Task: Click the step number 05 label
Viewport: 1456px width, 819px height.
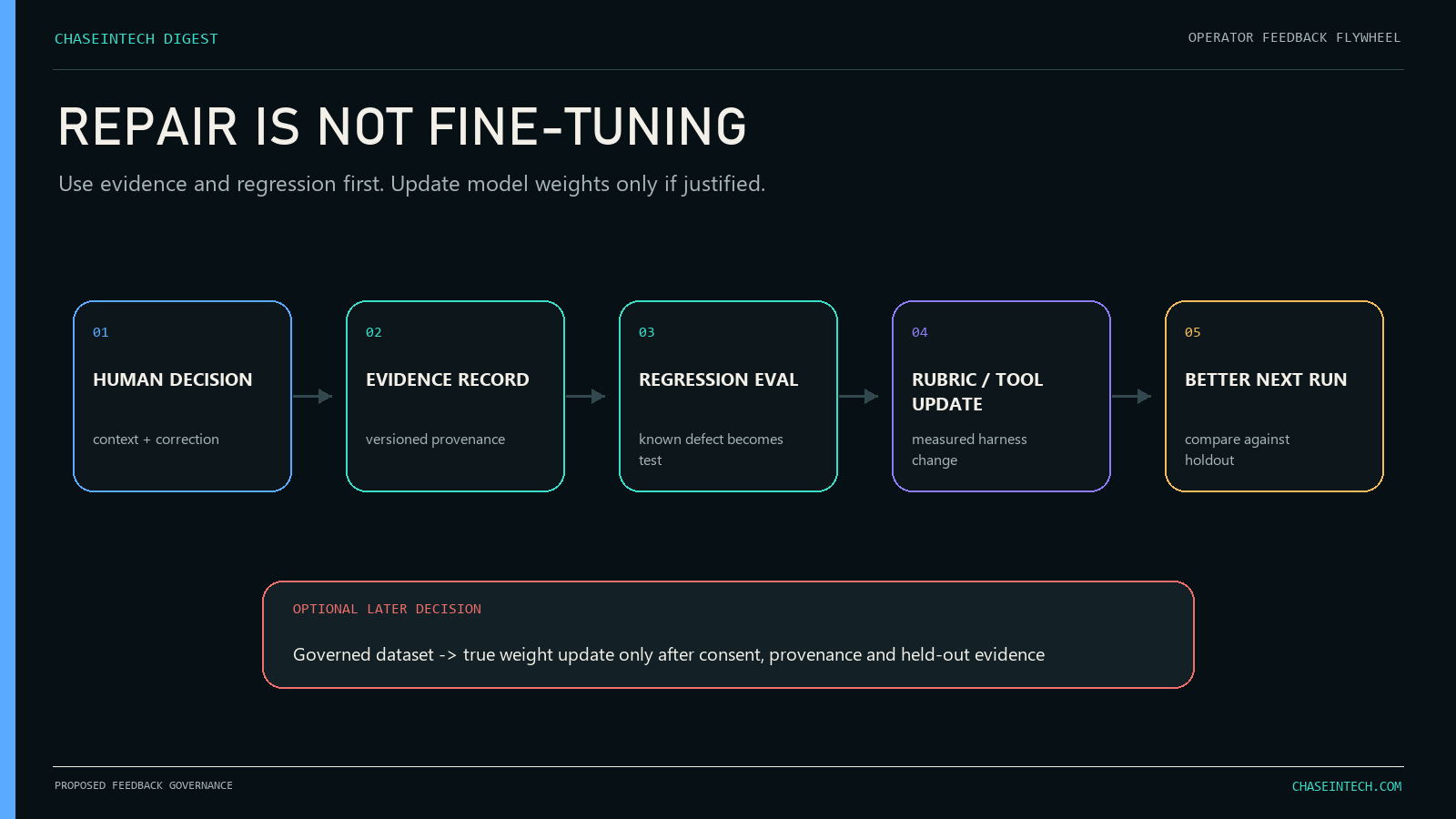Action: (x=1193, y=332)
